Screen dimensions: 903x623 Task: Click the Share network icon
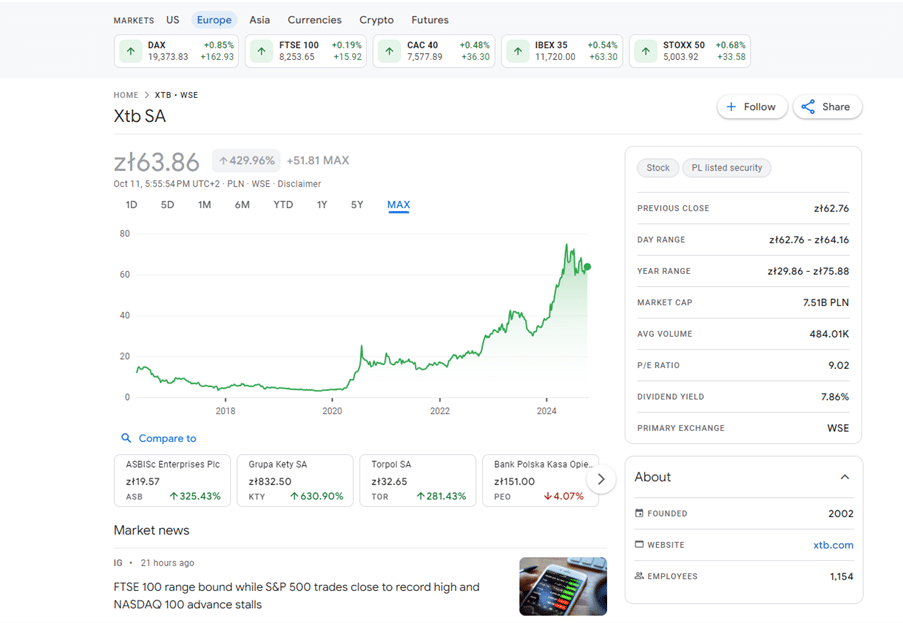click(808, 107)
